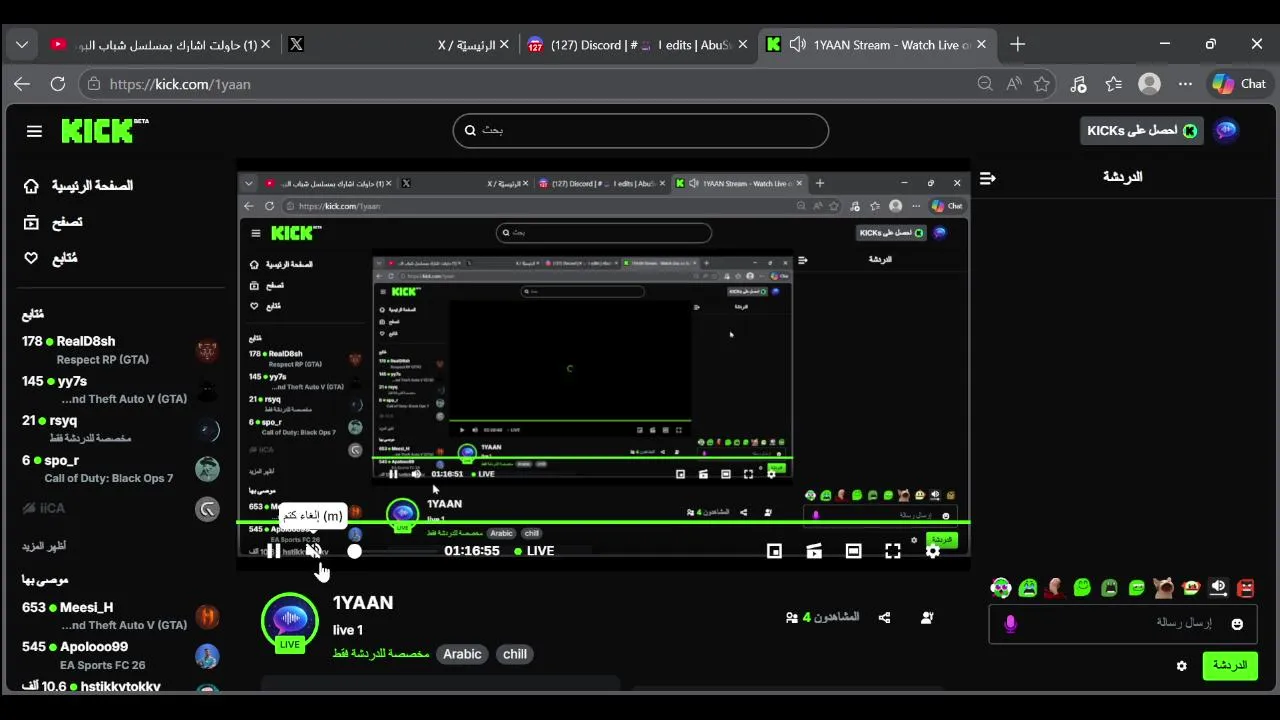Click the stream progress bar
This screenshot has width=1280, height=720.
point(603,522)
